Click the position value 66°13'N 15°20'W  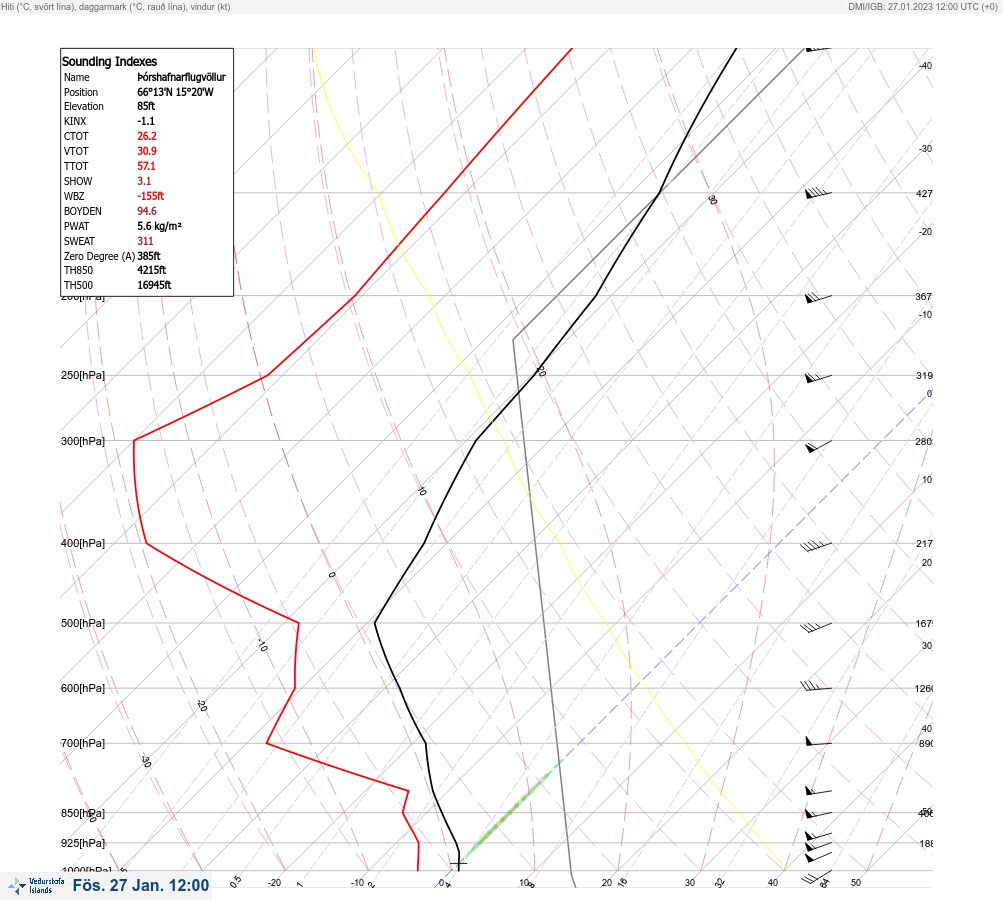[175, 92]
